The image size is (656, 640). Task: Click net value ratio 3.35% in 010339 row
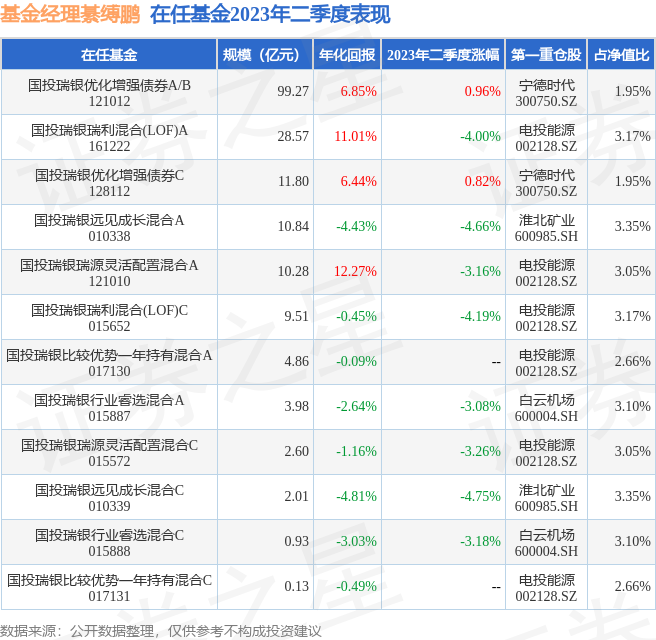pyautogui.click(x=632, y=496)
